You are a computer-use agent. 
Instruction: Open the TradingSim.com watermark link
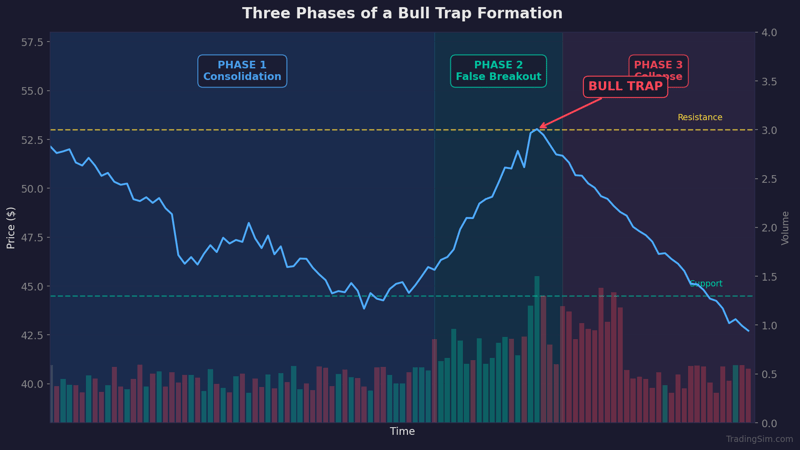click(759, 439)
